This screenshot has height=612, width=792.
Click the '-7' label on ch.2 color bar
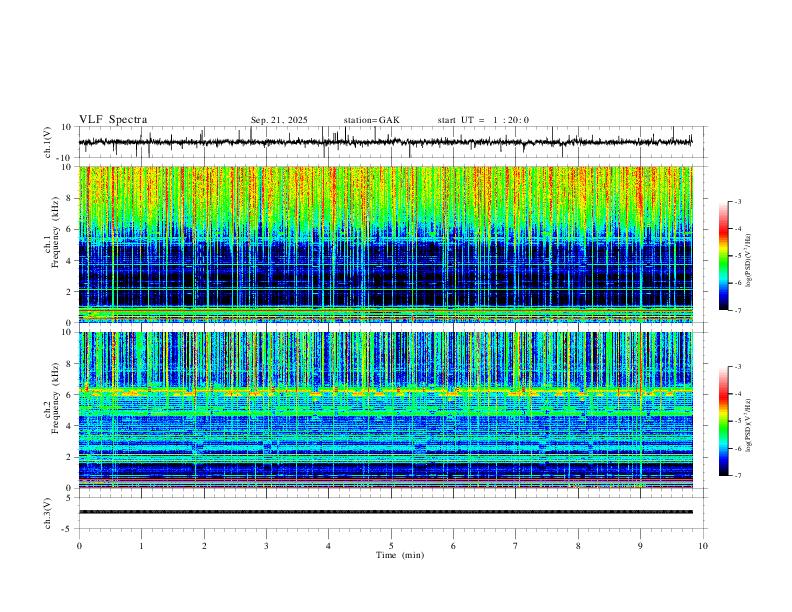[737, 475]
